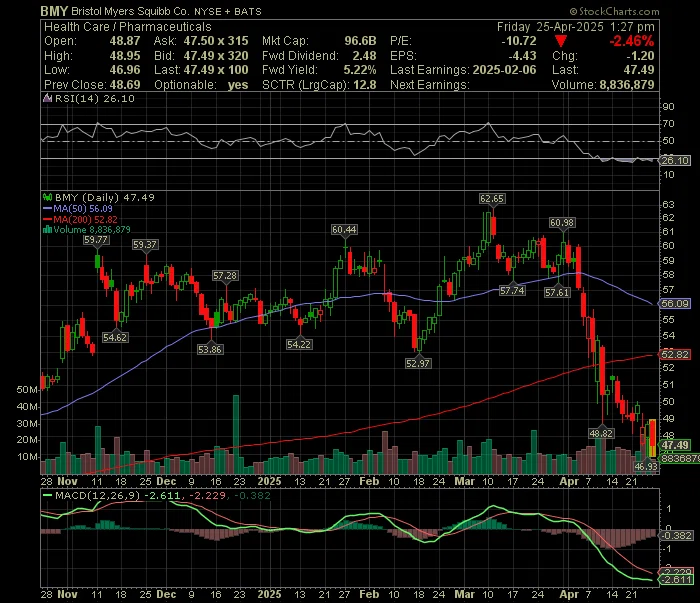Click the Optionable yes value
The width and height of the screenshot is (700, 603).
coord(238,85)
